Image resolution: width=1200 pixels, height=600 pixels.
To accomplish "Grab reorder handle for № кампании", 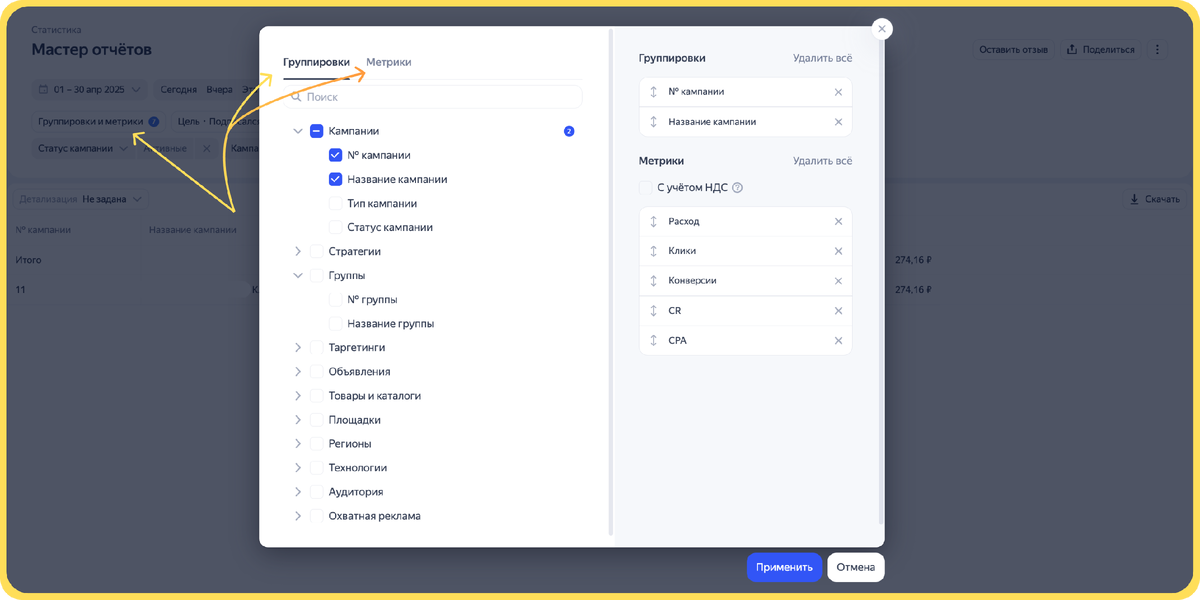I will click(x=653, y=92).
